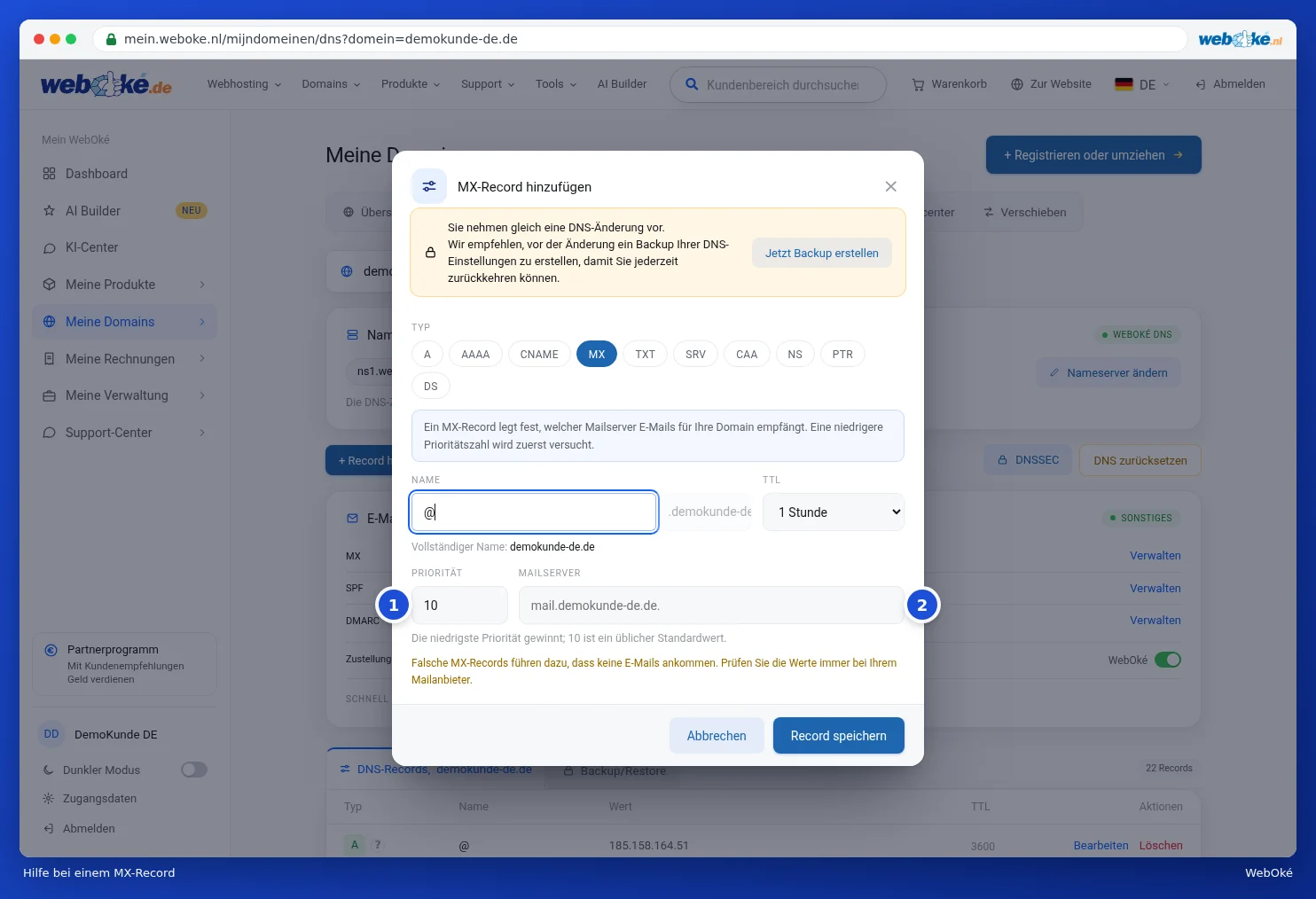
Task: Click the sliders icon beside MX-Record hinzufügen
Action: [429, 186]
